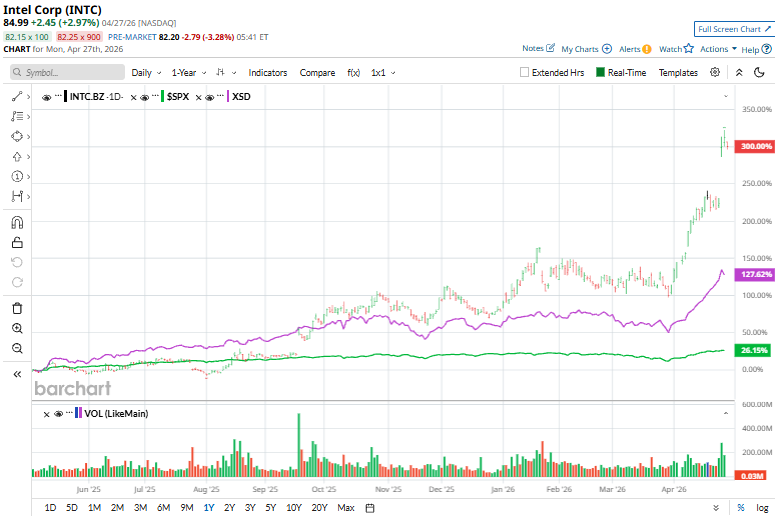Select the trend line drawing tool
Screen dimensions: 775x517
[16, 96]
